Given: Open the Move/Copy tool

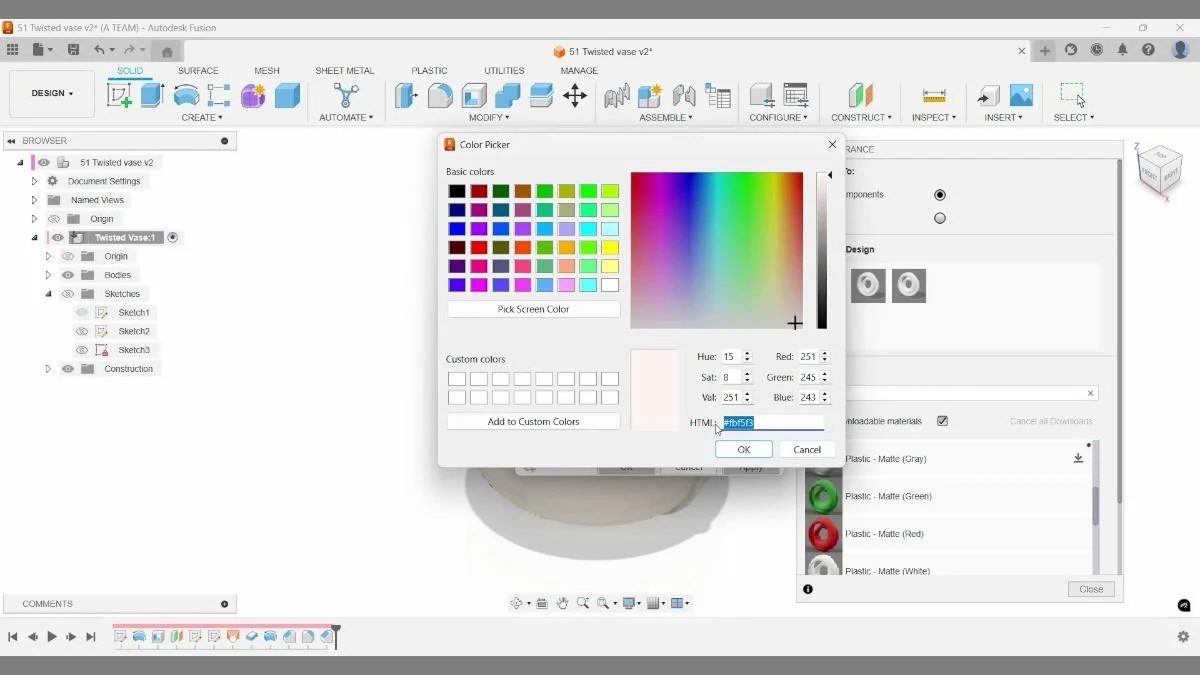Looking at the screenshot, I should (575, 96).
